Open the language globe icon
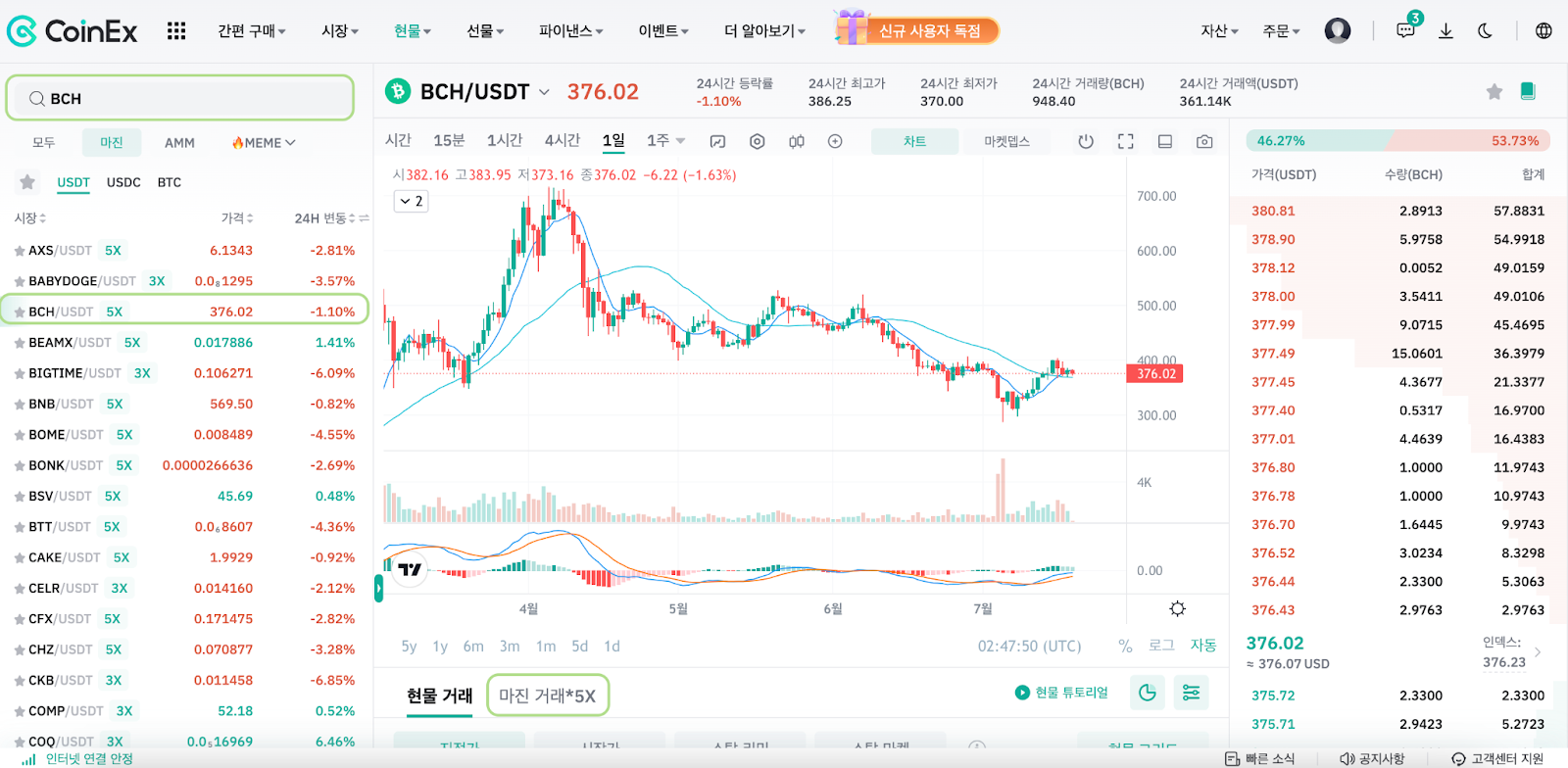Image resolution: width=1568 pixels, height=768 pixels. [1543, 30]
